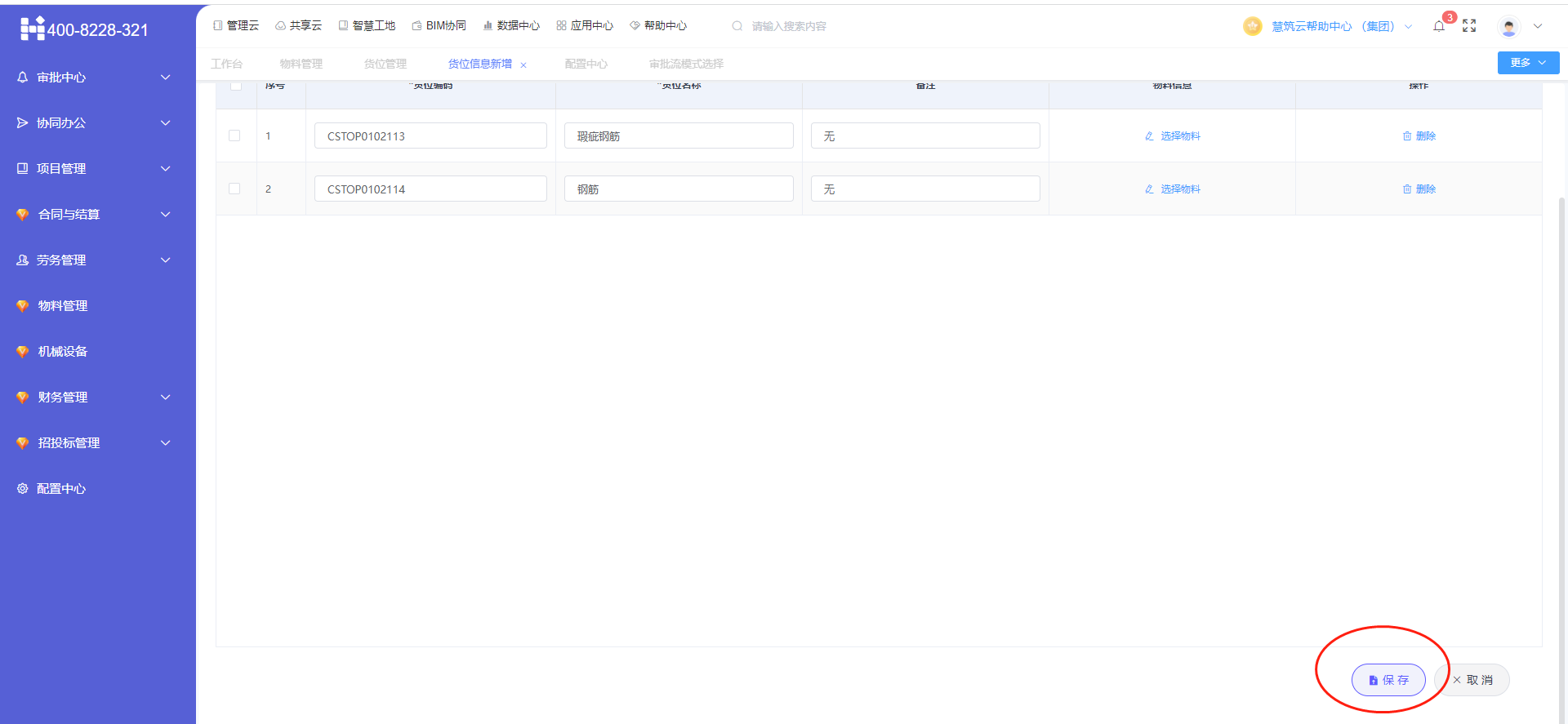This screenshot has width=1568, height=724.
Task: Switch to the 配置中心 tab
Action: point(586,64)
